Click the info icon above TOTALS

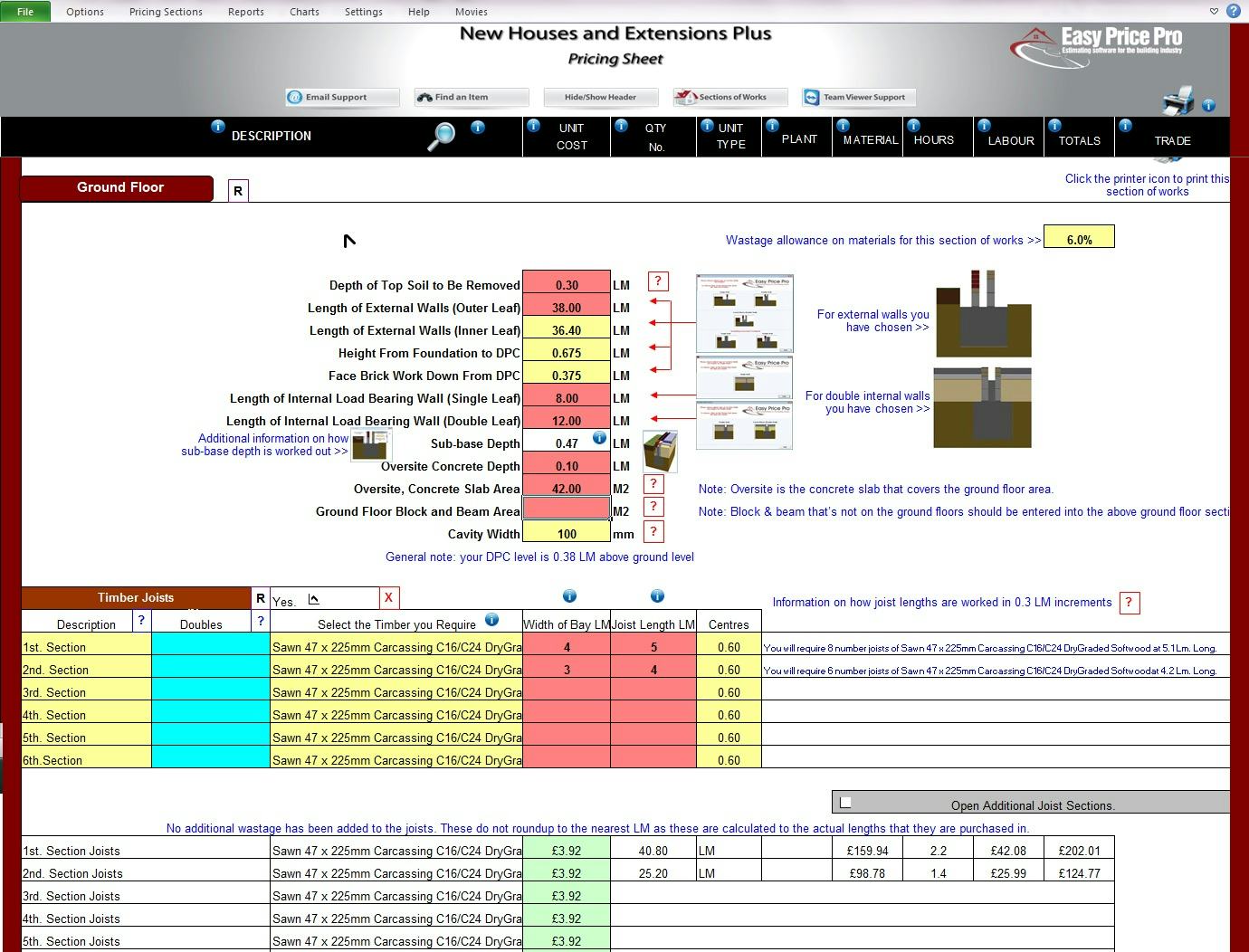point(1054,125)
